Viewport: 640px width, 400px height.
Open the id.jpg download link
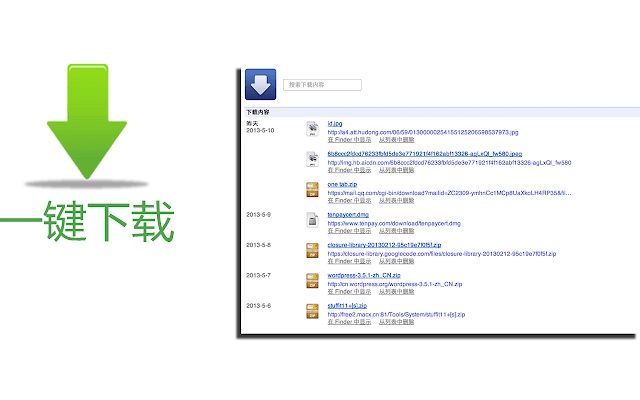tap(335, 124)
